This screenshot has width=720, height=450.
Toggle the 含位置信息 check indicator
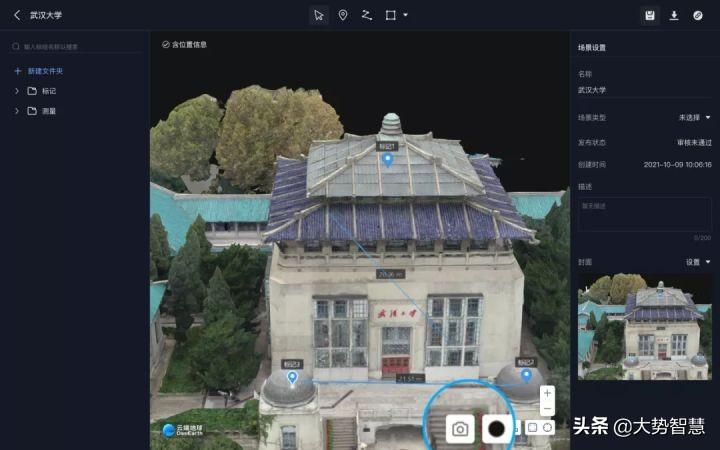click(x=166, y=45)
